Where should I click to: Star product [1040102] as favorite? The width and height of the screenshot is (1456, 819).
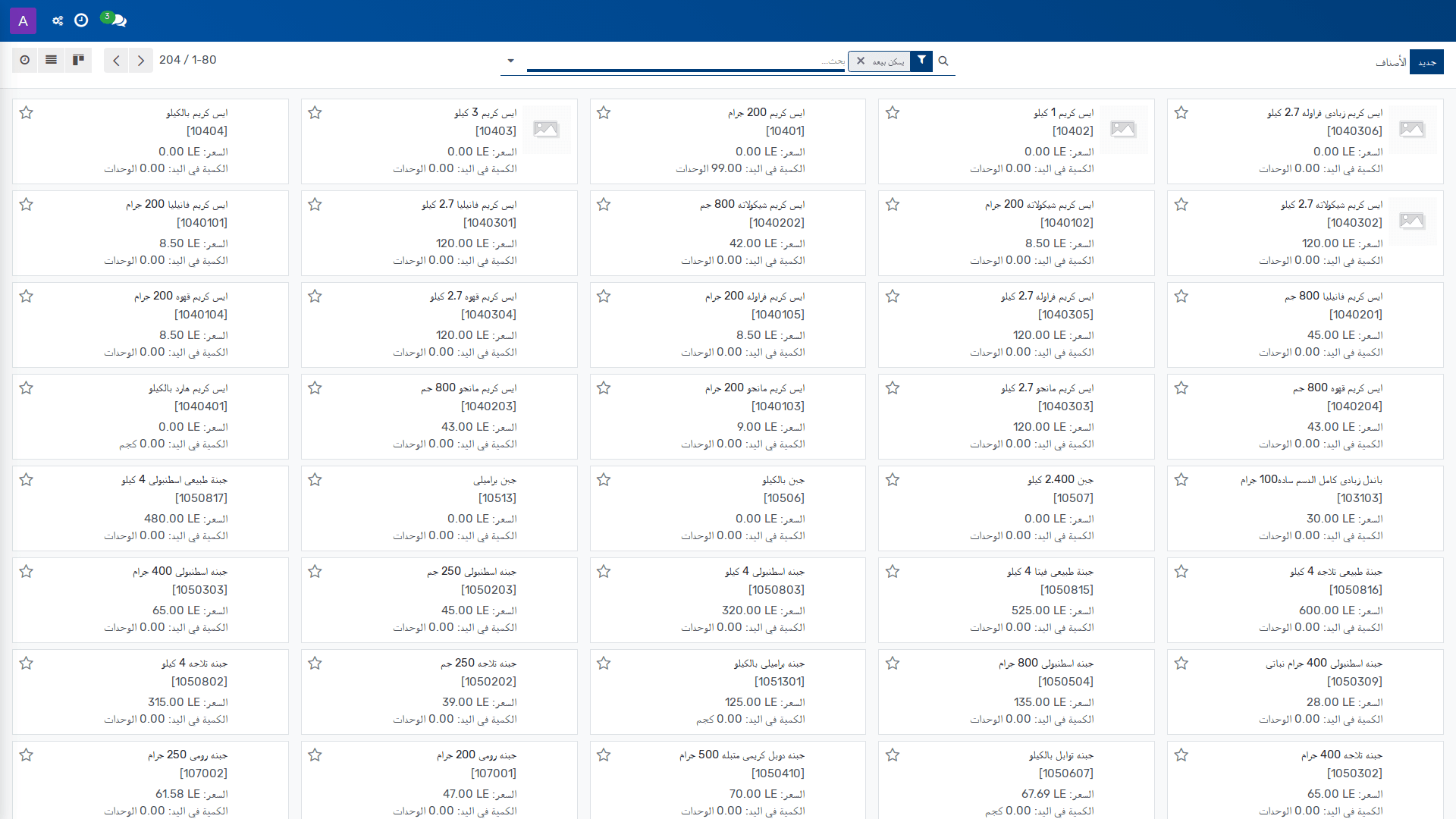pyautogui.click(x=893, y=205)
